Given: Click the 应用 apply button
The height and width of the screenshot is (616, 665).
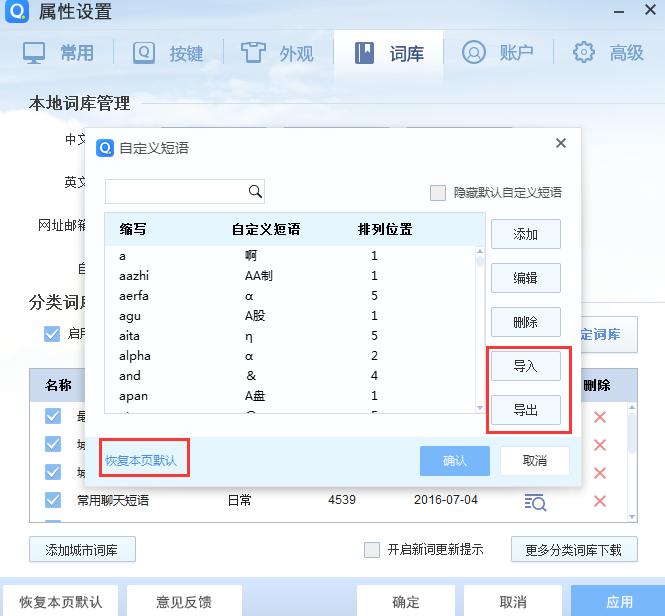Looking at the screenshot, I should (x=619, y=601).
